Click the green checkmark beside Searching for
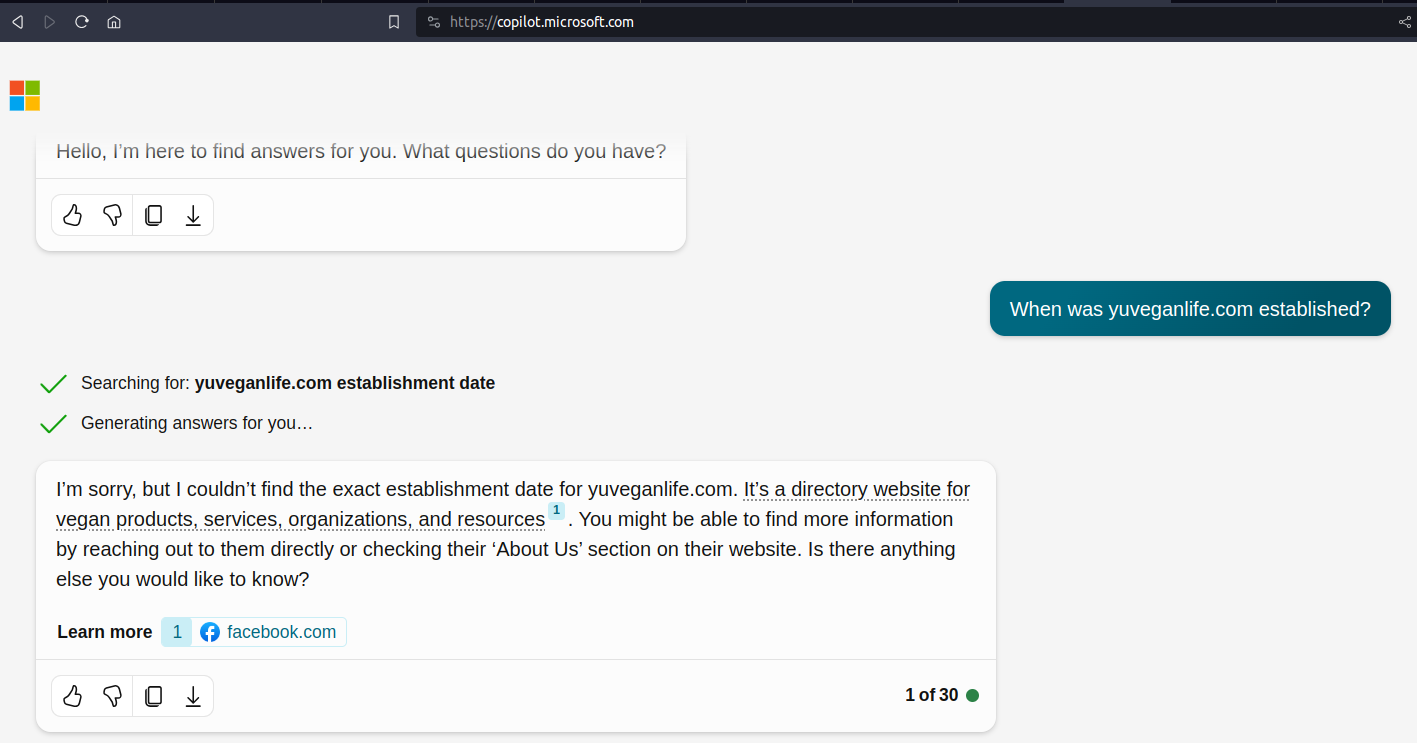1417x743 pixels. pos(53,384)
